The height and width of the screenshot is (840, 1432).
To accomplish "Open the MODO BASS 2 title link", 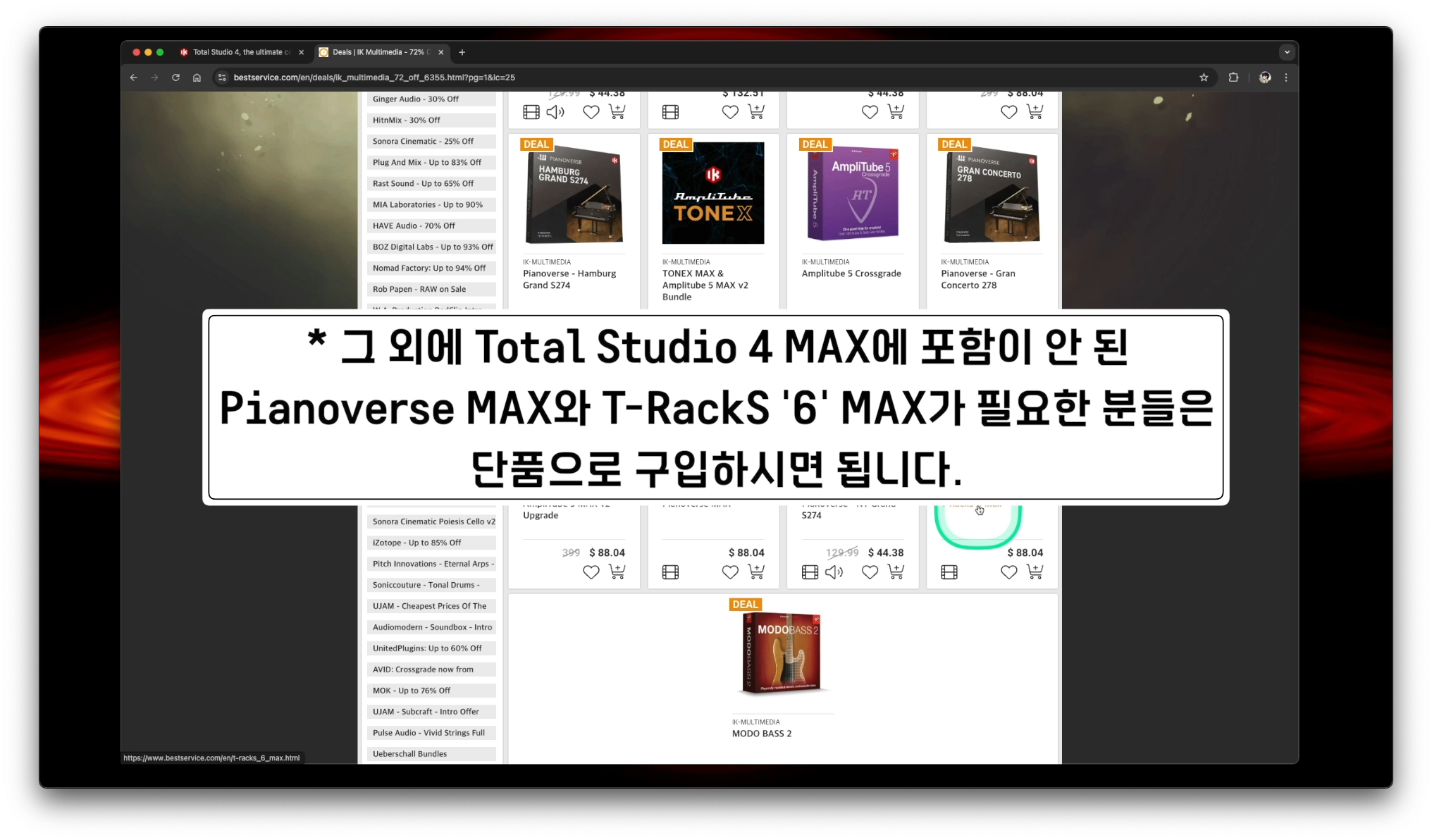I will 762,734.
